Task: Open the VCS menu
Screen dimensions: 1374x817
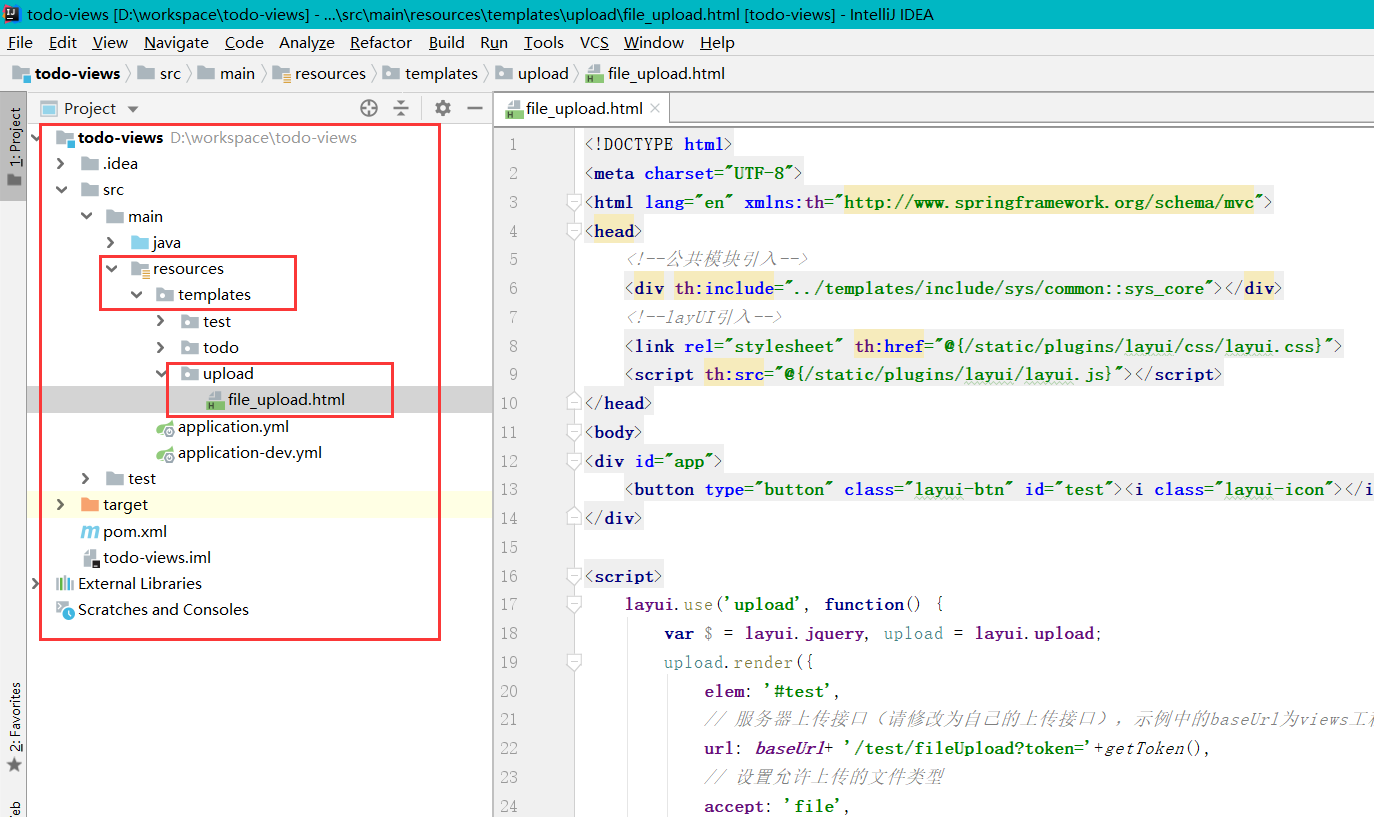Action: [x=594, y=42]
